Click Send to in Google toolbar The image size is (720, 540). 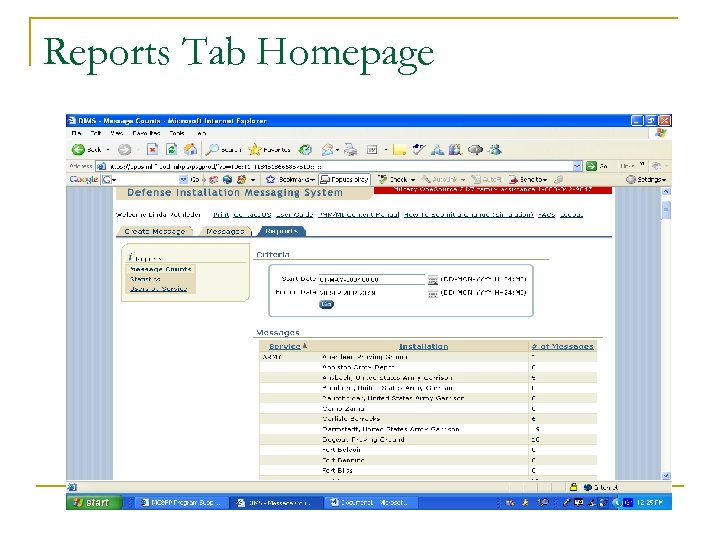[x=528, y=180]
